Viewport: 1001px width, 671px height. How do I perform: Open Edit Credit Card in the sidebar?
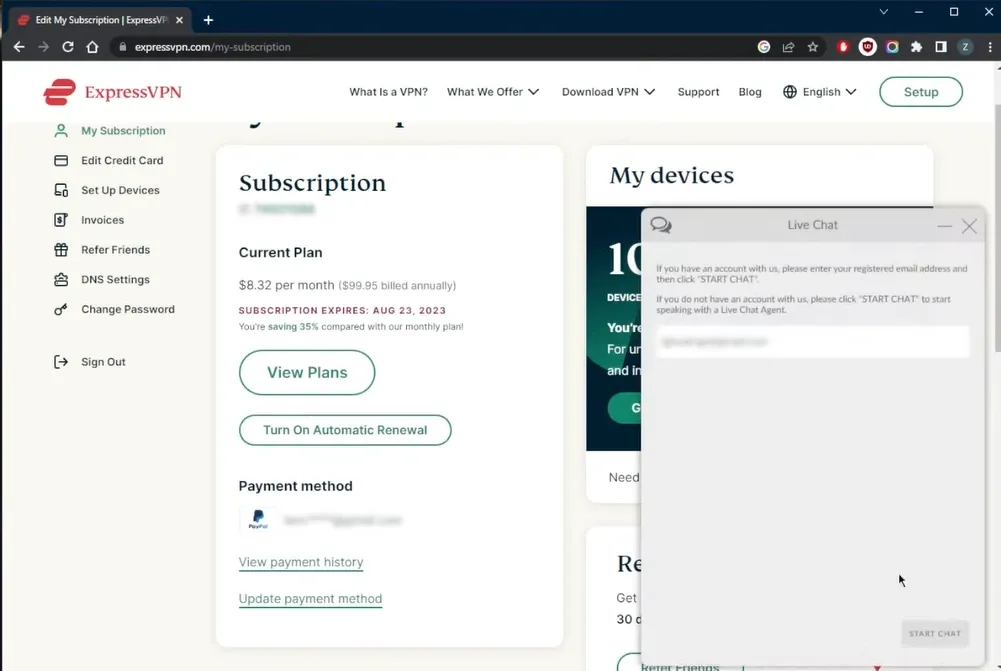click(x=122, y=160)
